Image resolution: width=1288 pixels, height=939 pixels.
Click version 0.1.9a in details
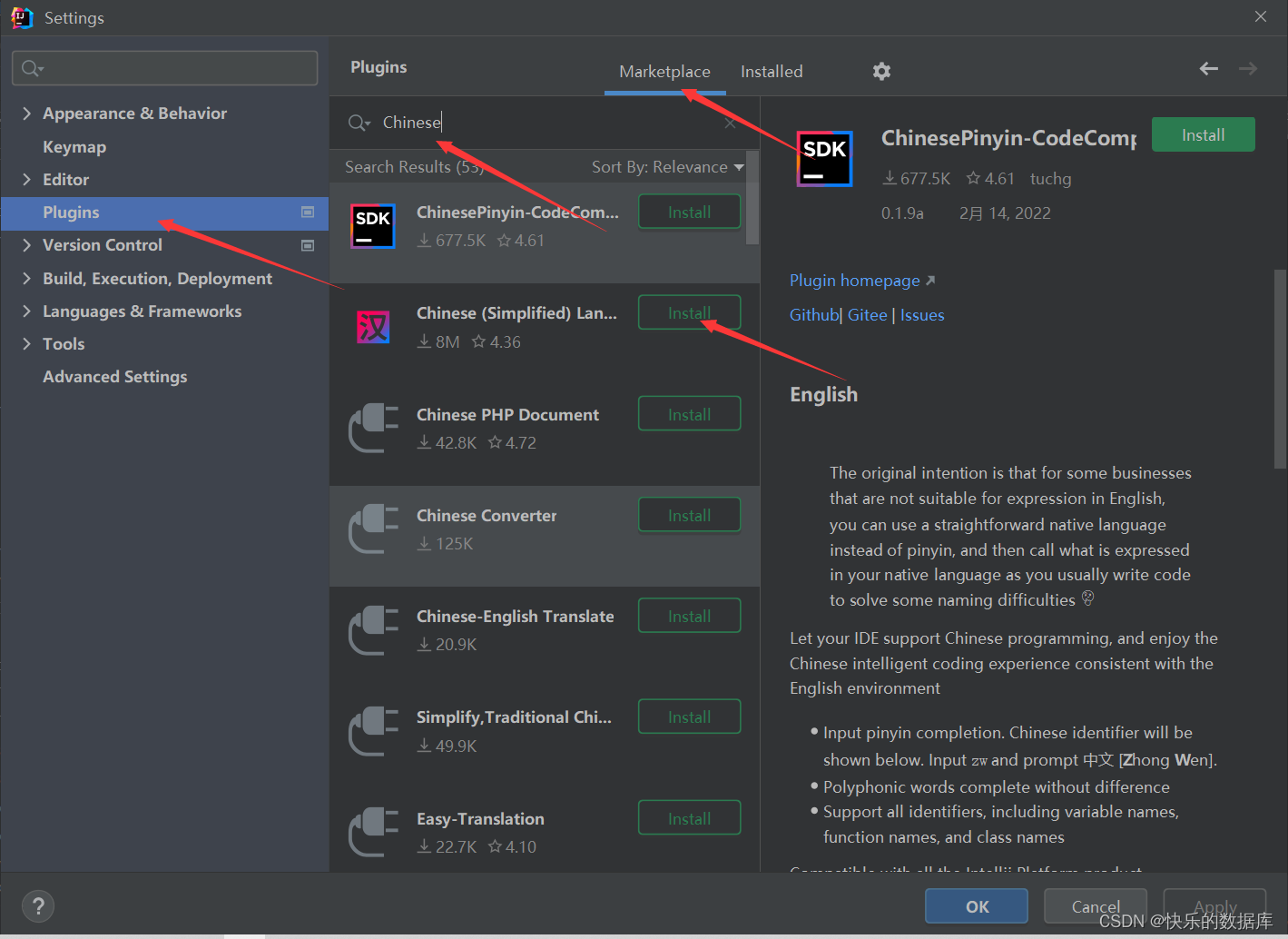point(902,213)
